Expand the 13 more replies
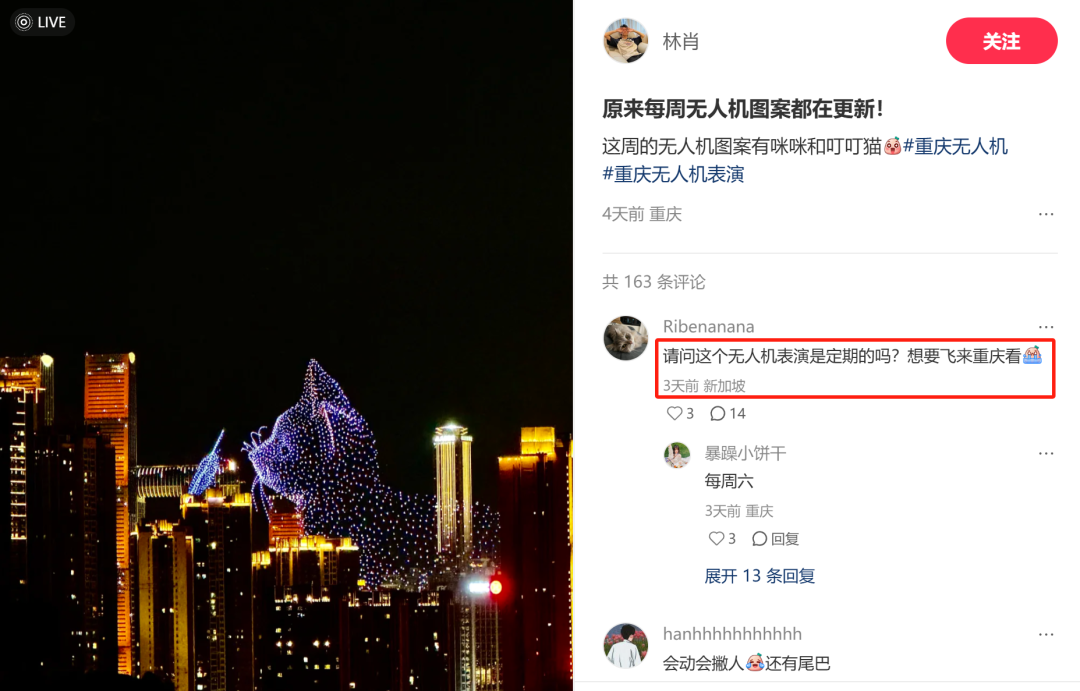 pos(759,576)
